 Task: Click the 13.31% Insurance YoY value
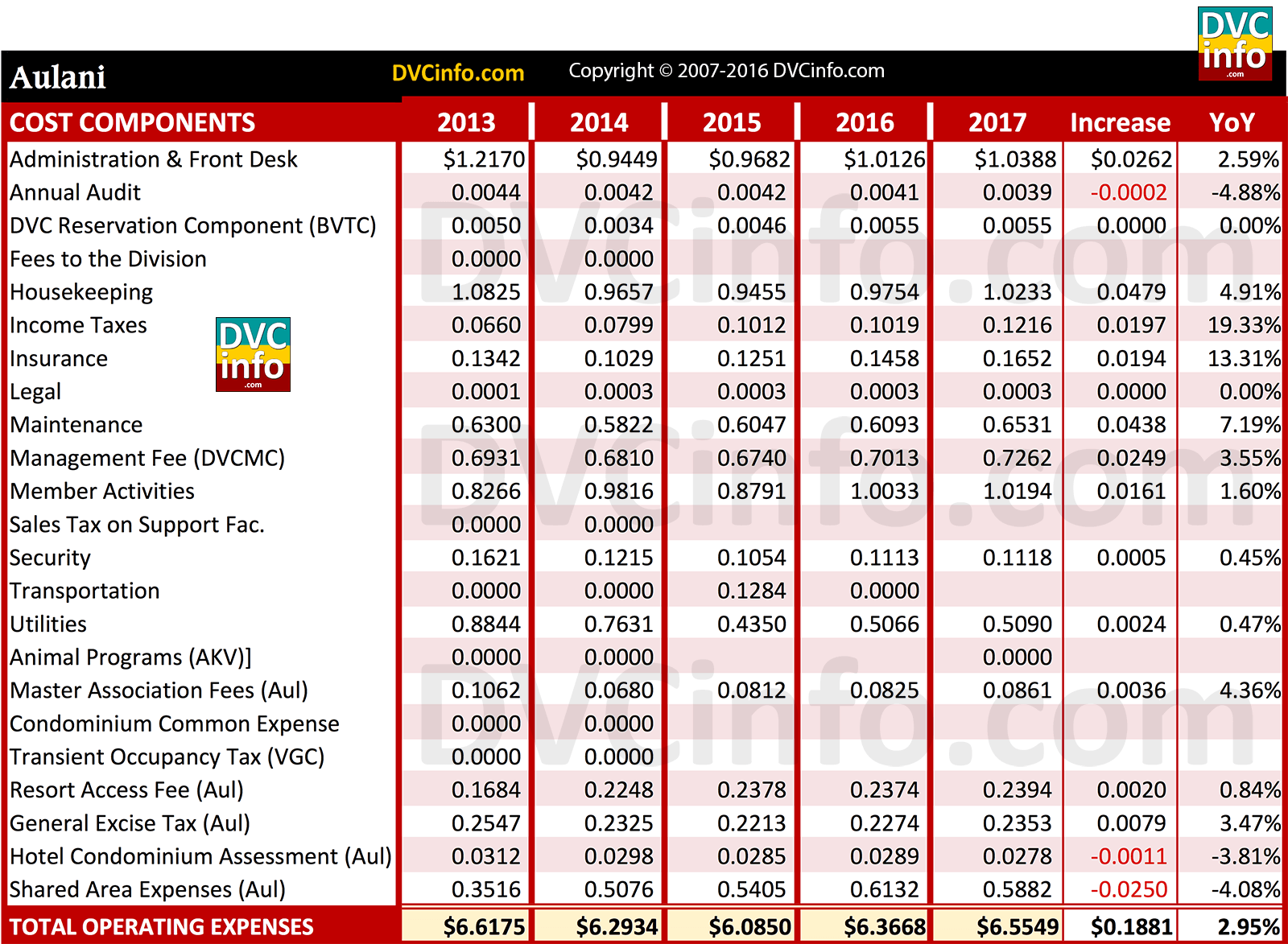pos(1245,358)
